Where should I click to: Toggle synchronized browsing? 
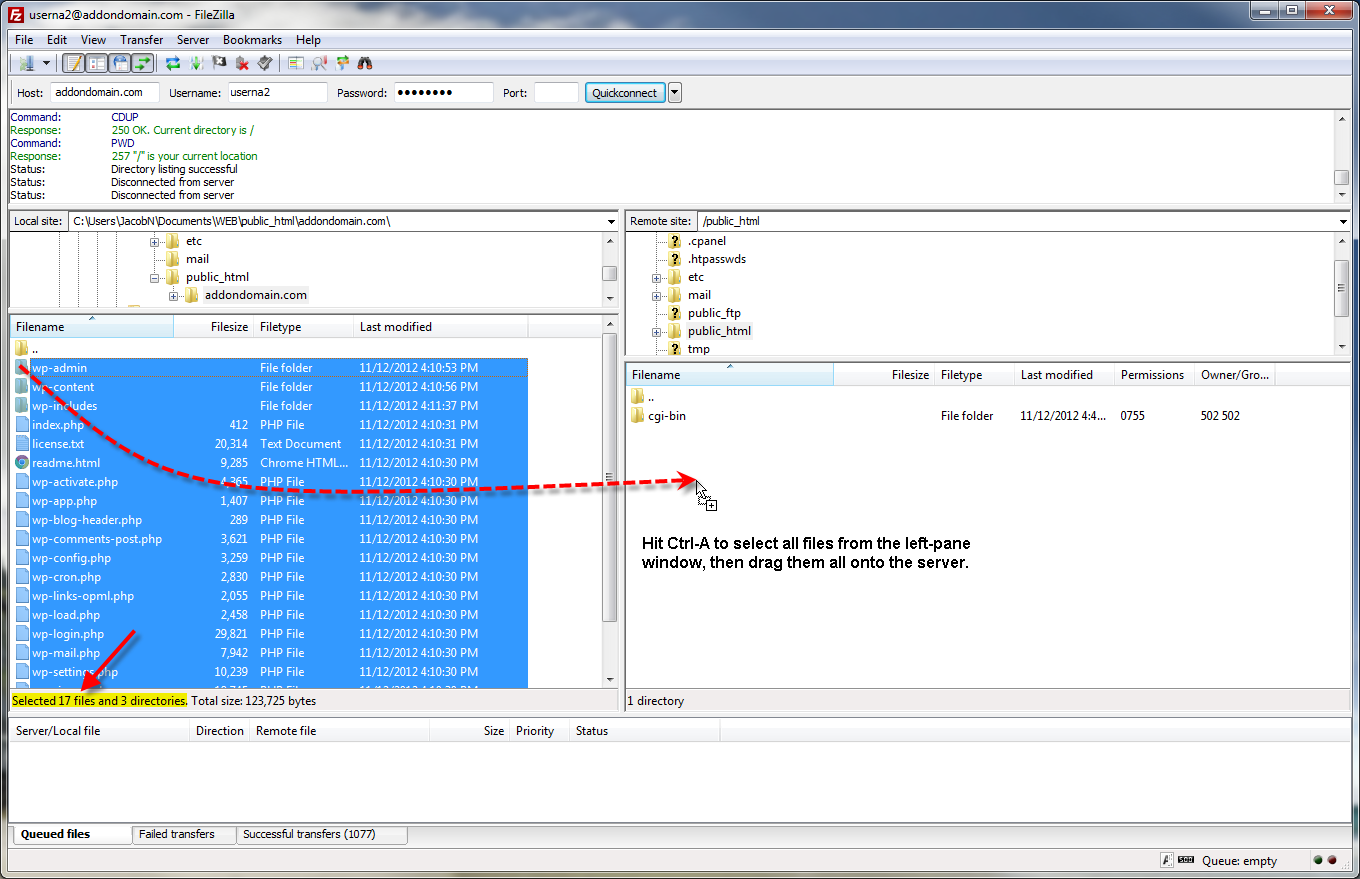tap(342, 63)
